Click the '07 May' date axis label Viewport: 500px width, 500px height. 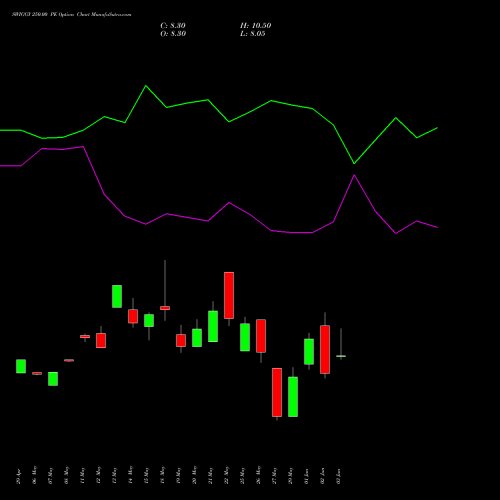(50, 475)
